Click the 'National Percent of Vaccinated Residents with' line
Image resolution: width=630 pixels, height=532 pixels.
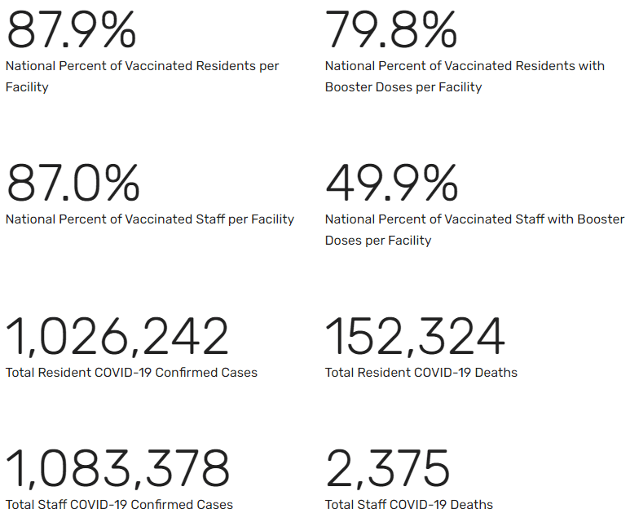coord(465,66)
